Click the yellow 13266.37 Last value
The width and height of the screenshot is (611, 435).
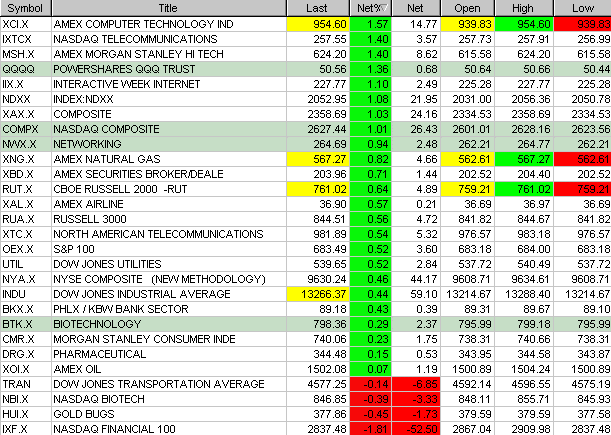pyautogui.click(x=318, y=294)
